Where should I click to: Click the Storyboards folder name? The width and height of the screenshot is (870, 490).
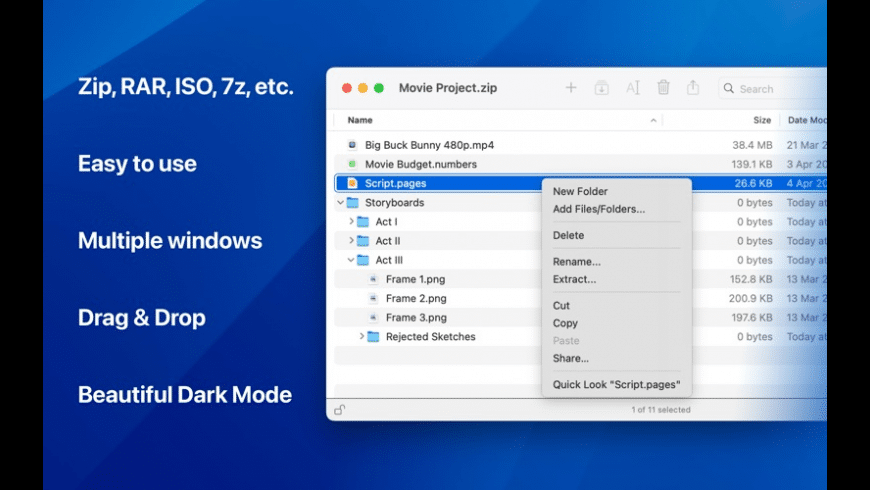(394, 203)
